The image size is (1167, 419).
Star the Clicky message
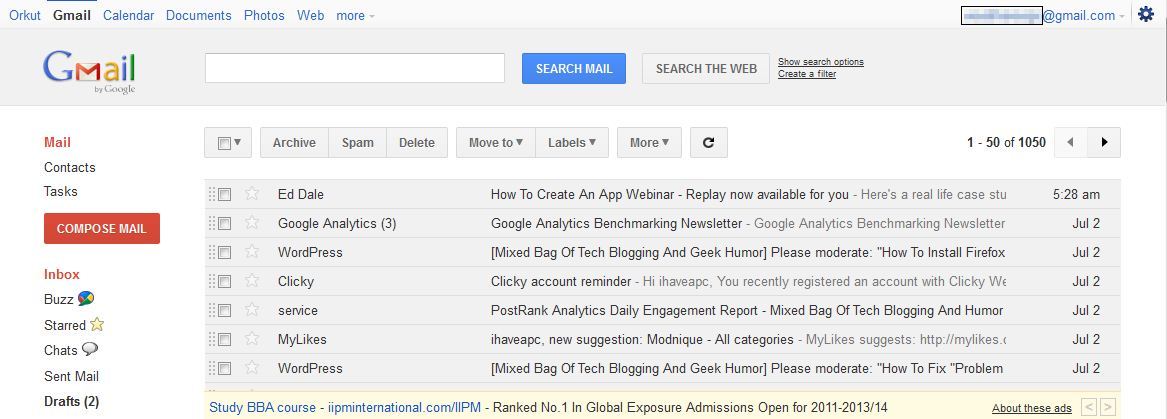point(252,281)
